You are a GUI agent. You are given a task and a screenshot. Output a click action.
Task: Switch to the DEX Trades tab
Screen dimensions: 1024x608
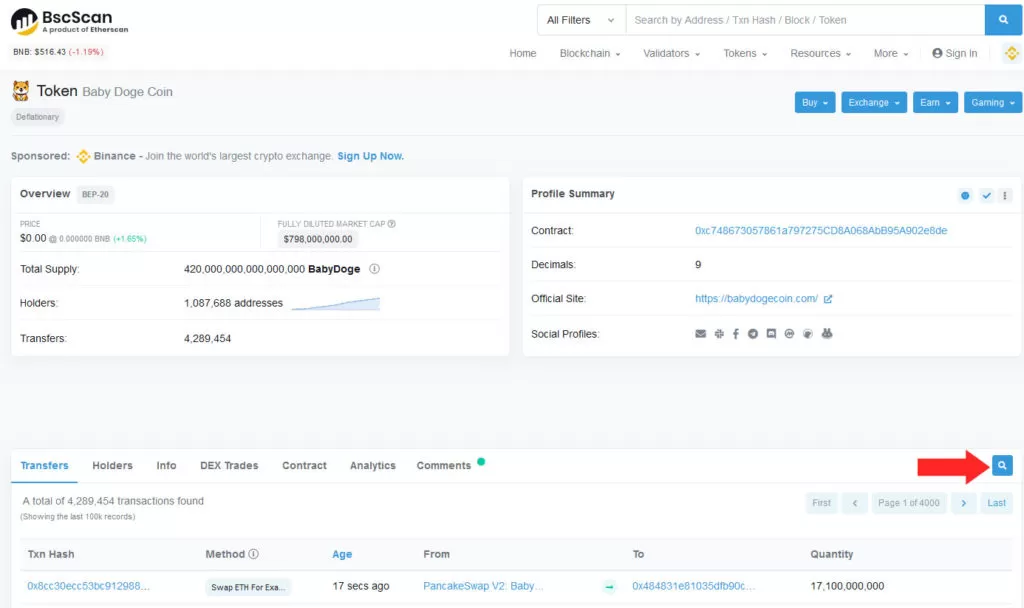[x=229, y=466]
